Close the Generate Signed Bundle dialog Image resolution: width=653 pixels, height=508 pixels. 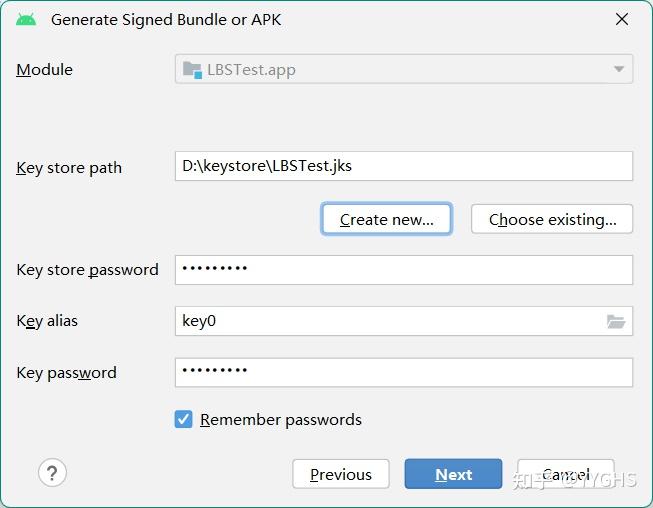pos(622,19)
